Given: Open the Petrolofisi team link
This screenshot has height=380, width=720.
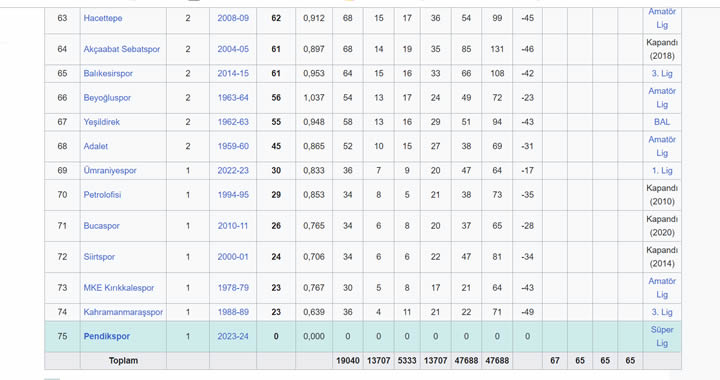Looking at the screenshot, I should (102, 195).
